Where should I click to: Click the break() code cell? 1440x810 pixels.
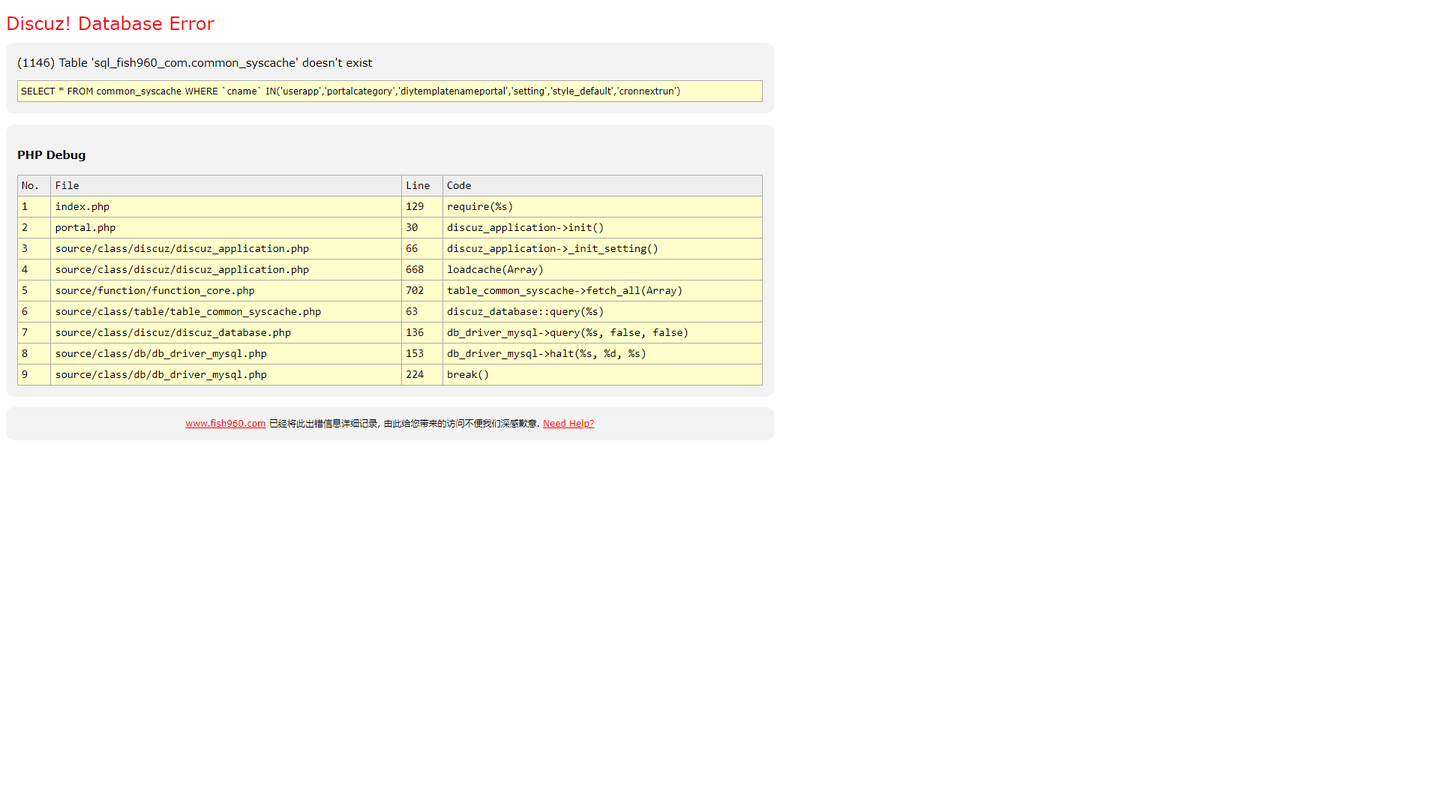coord(603,375)
